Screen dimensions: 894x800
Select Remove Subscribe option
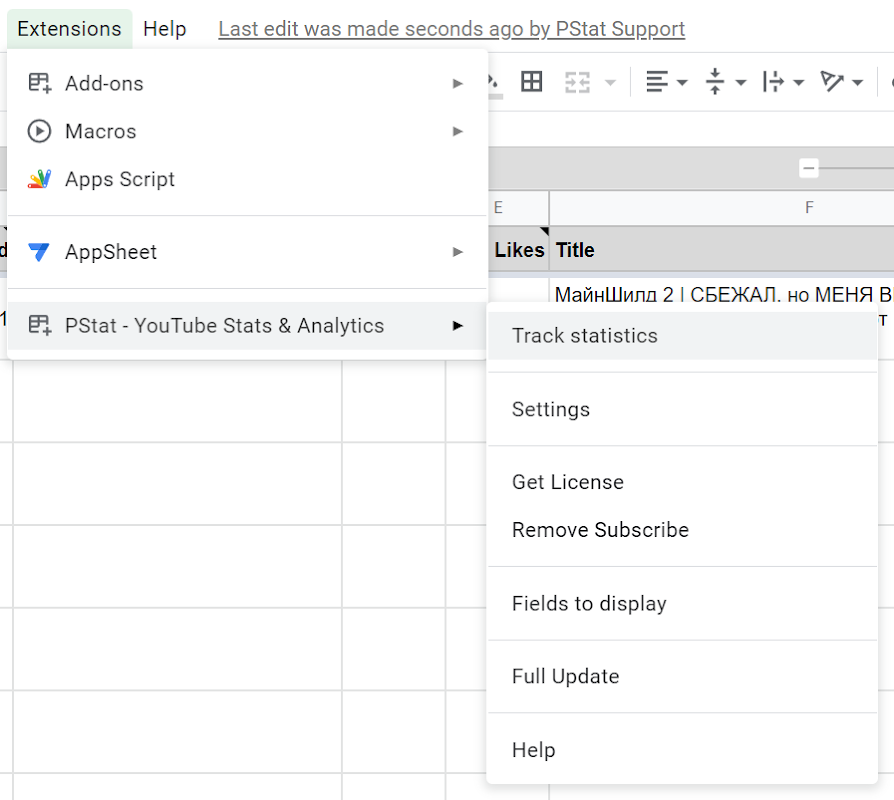(x=682, y=530)
